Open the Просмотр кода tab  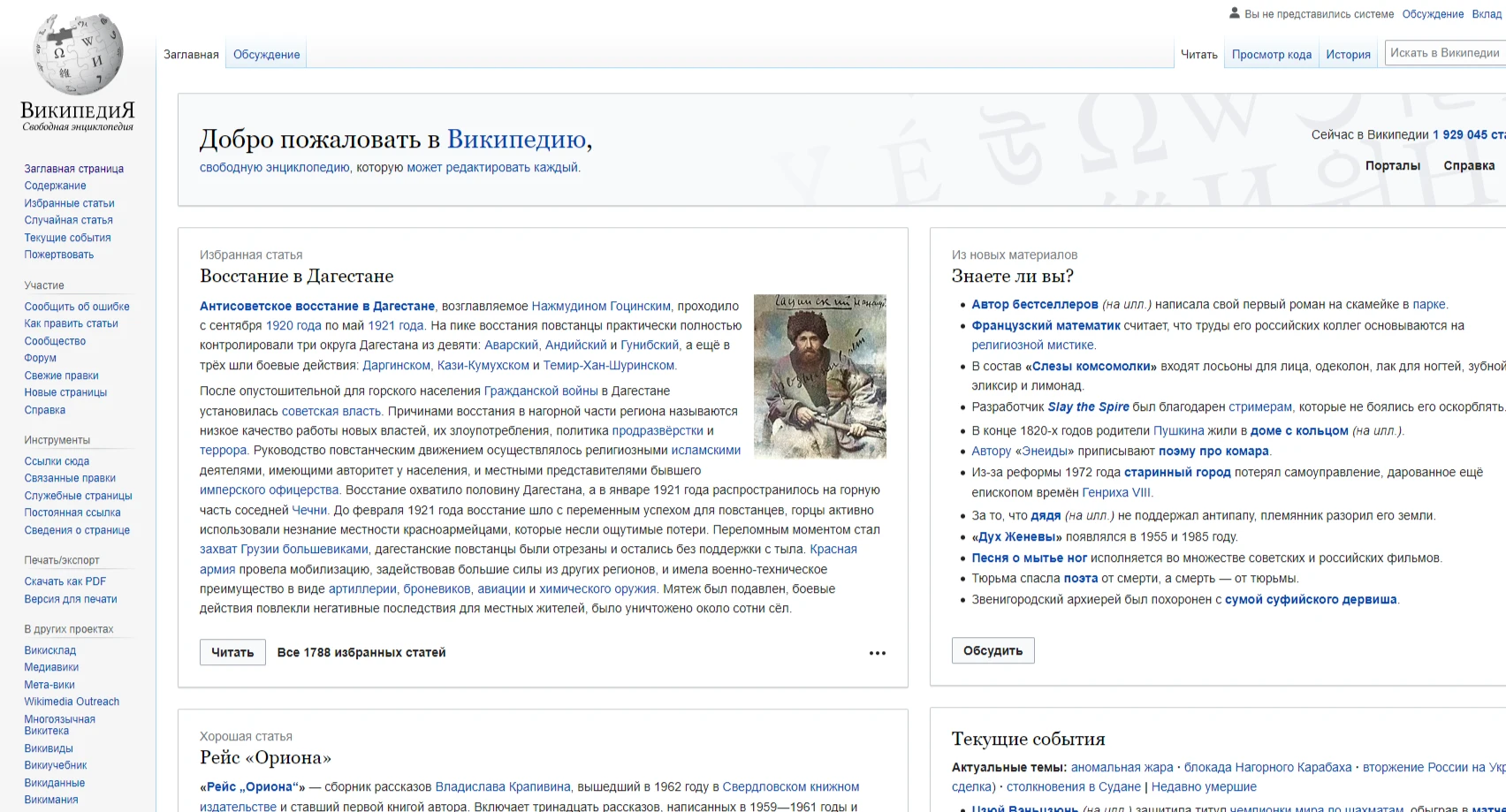pyautogui.click(x=1271, y=55)
